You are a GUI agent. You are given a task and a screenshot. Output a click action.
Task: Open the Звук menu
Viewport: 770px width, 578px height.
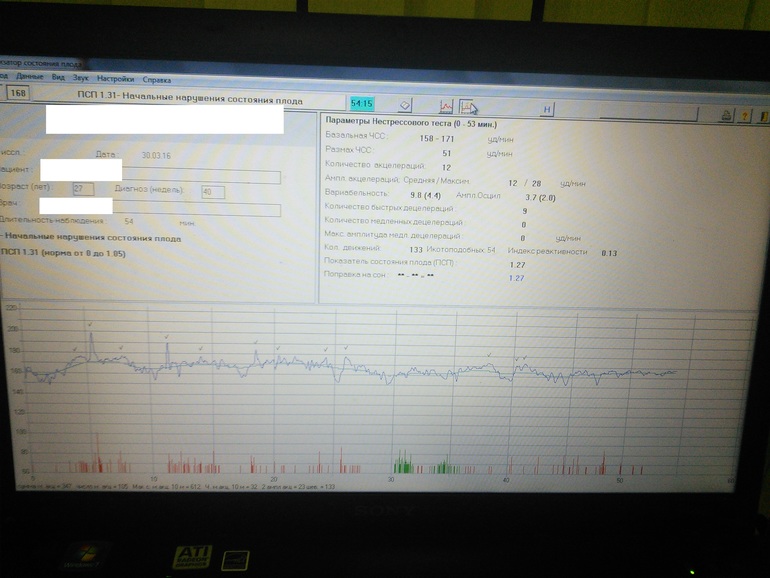(81, 79)
